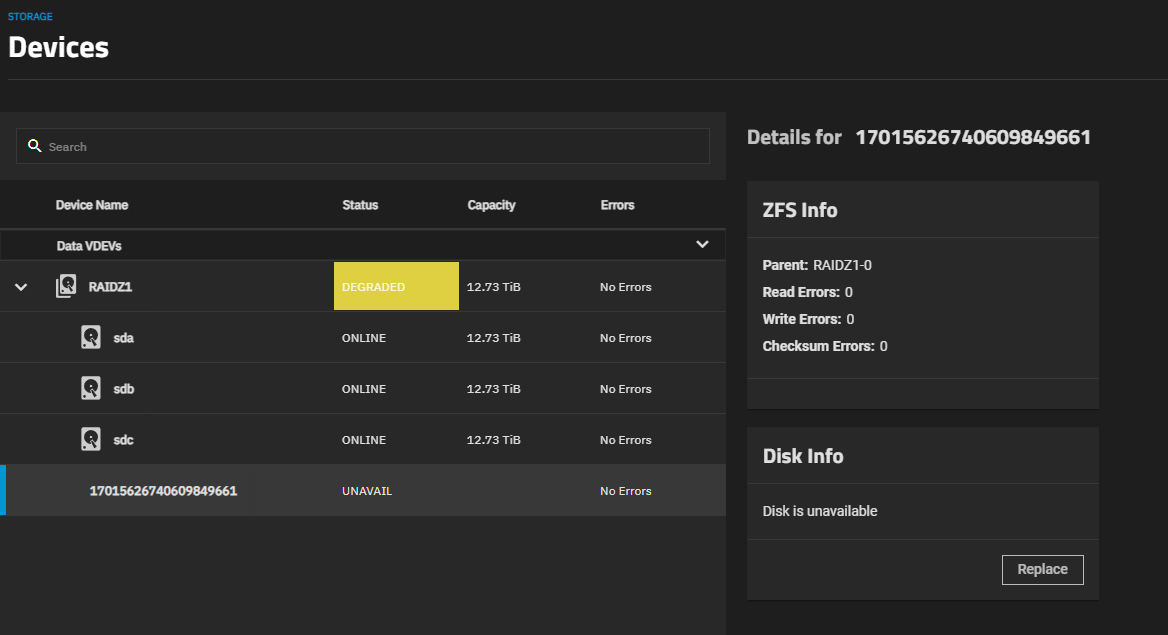This screenshot has width=1168, height=635.
Task: Open the STORAGE breadcrumb link
Action: [x=30, y=16]
